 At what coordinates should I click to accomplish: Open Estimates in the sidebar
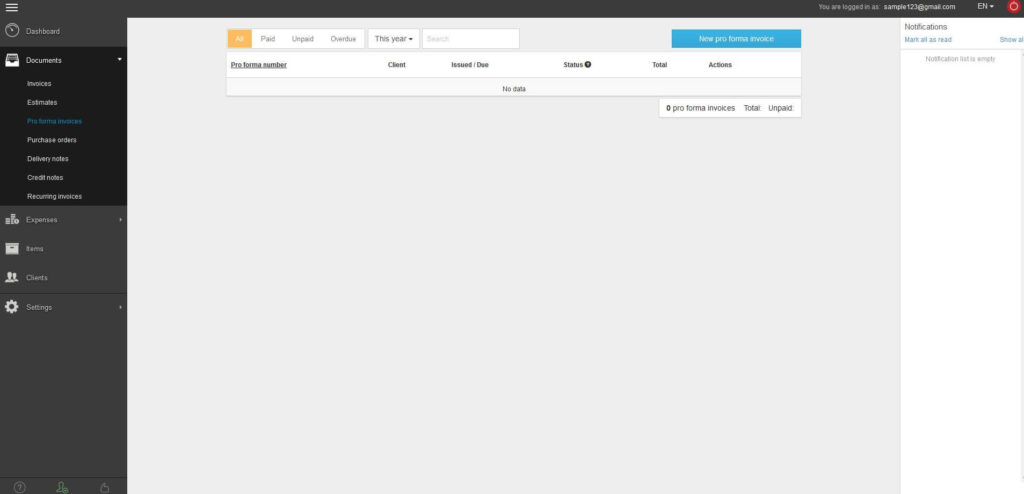pyautogui.click(x=42, y=103)
